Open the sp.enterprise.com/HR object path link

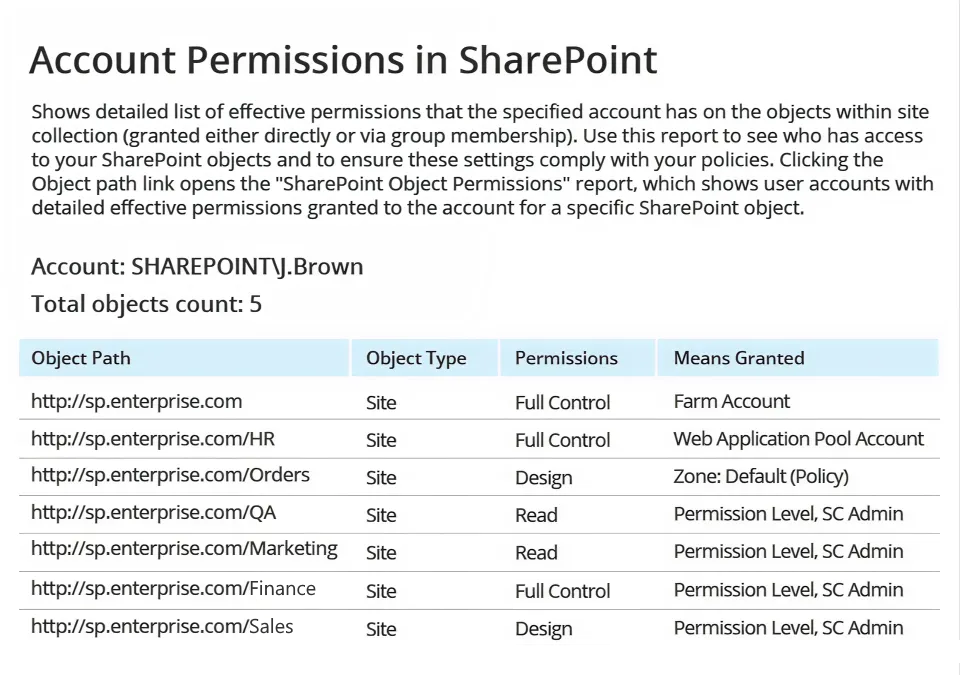pos(153,439)
